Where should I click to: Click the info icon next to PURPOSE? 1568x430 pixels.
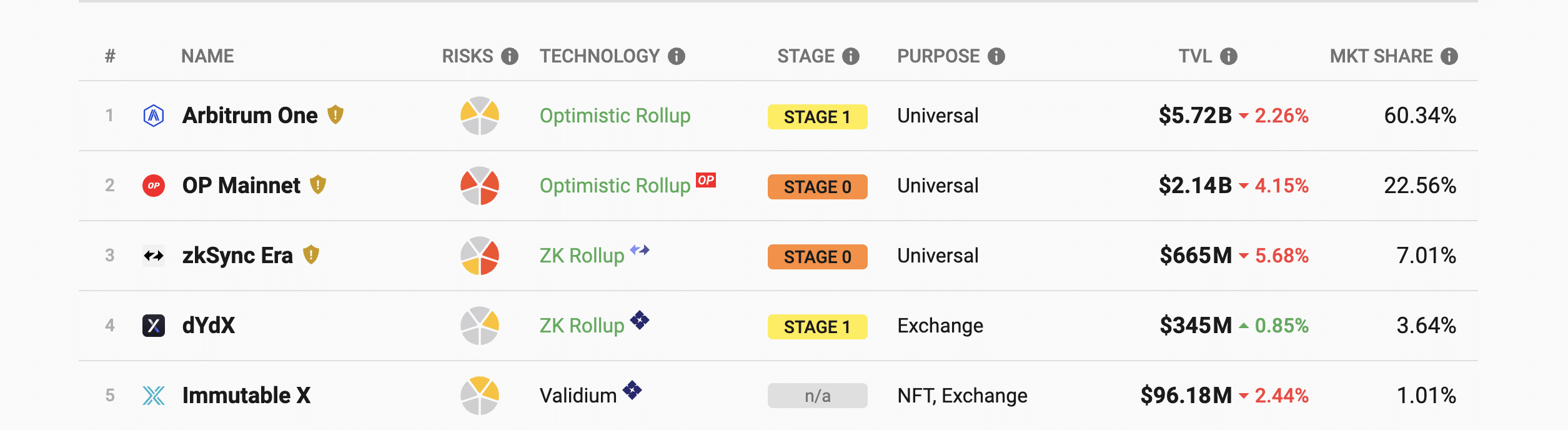click(x=996, y=56)
